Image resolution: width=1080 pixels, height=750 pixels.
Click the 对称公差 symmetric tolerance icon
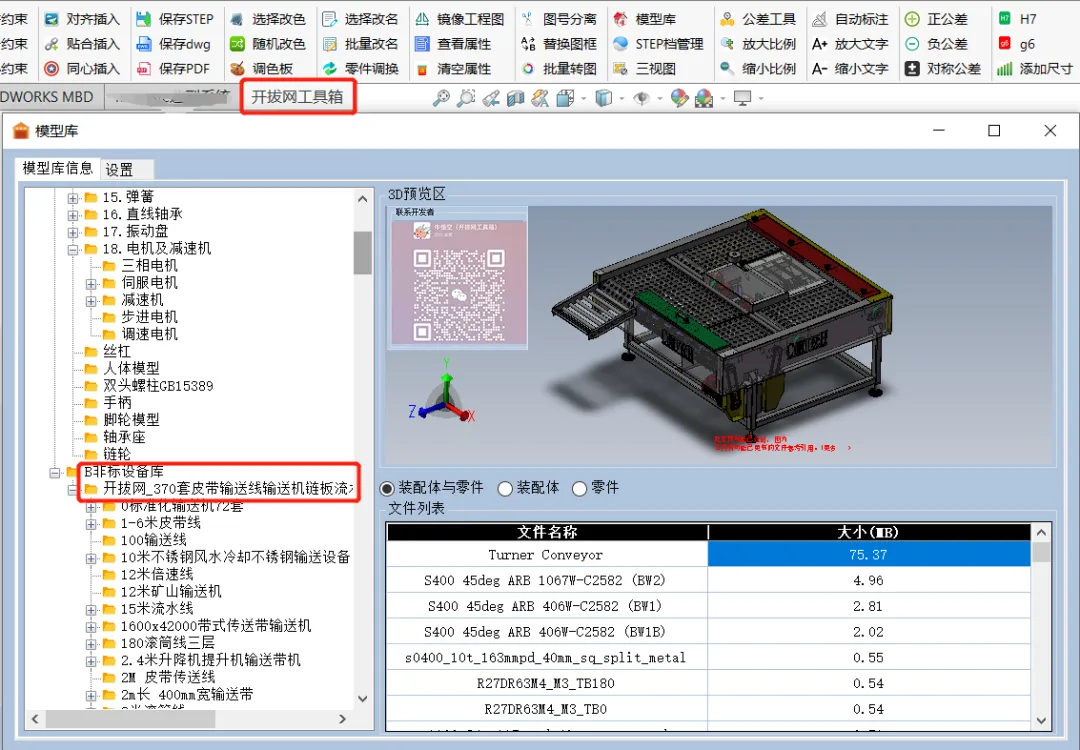tap(912, 69)
